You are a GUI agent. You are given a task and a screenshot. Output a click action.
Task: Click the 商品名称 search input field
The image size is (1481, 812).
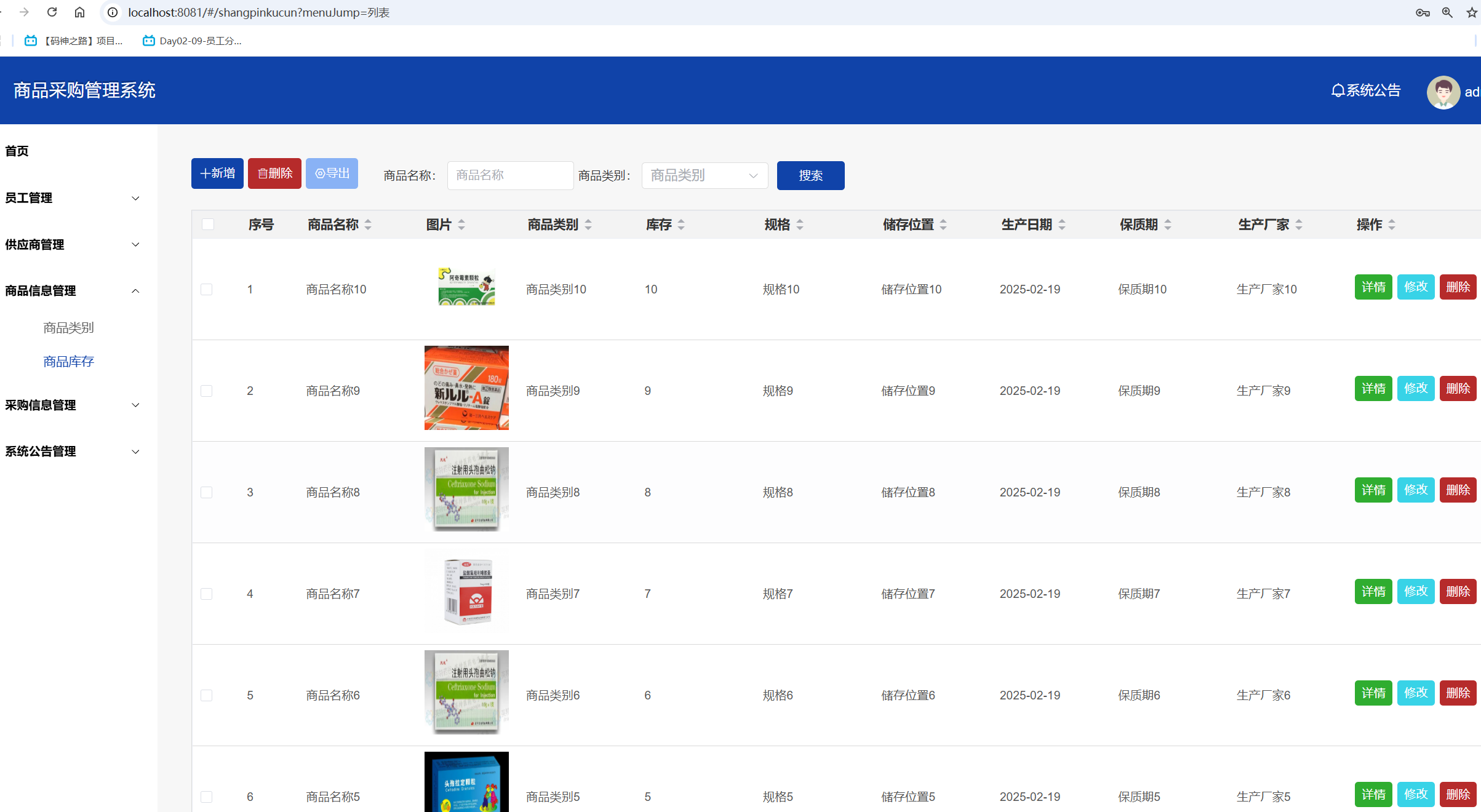pyautogui.click(x=510, y=175)
